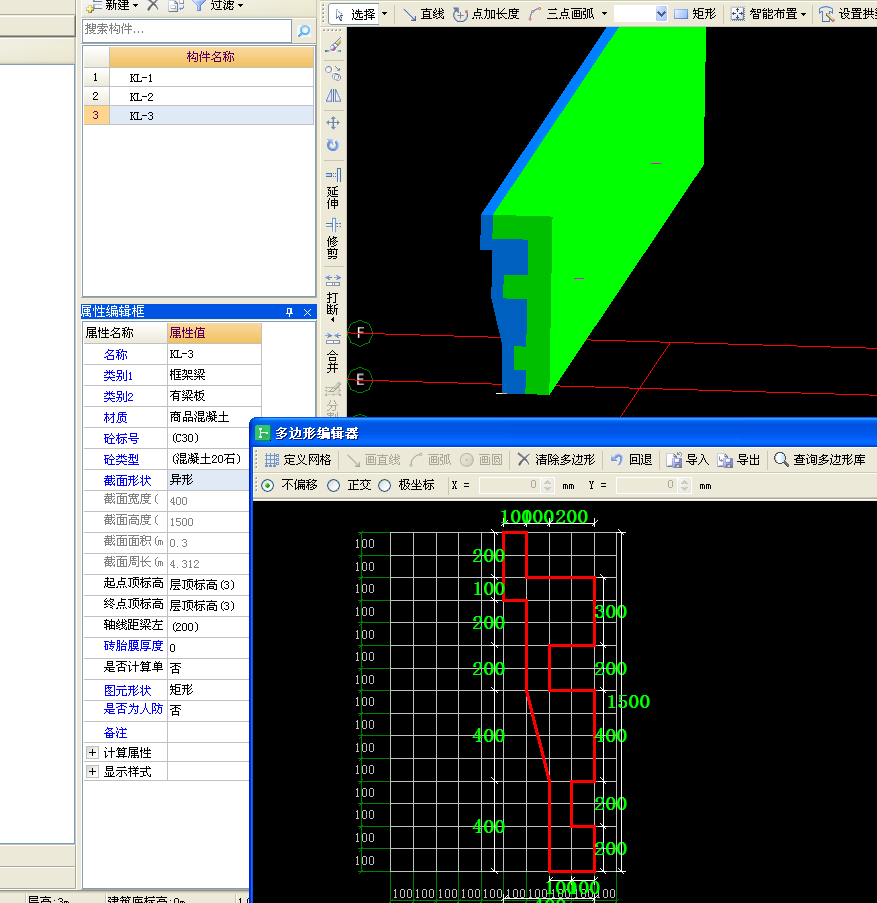Select the 极坐标 radio button
This screenshot has width=877, height=903.
point(385,485)
